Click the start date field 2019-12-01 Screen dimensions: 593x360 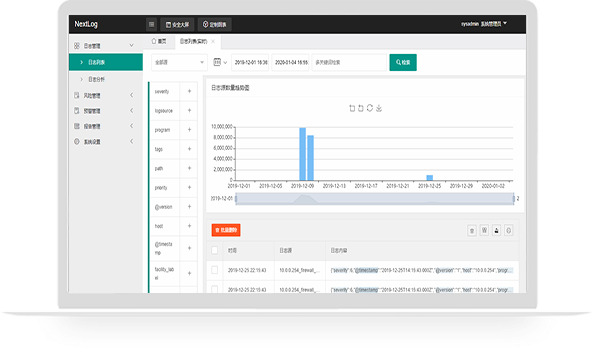pos(250,62)
